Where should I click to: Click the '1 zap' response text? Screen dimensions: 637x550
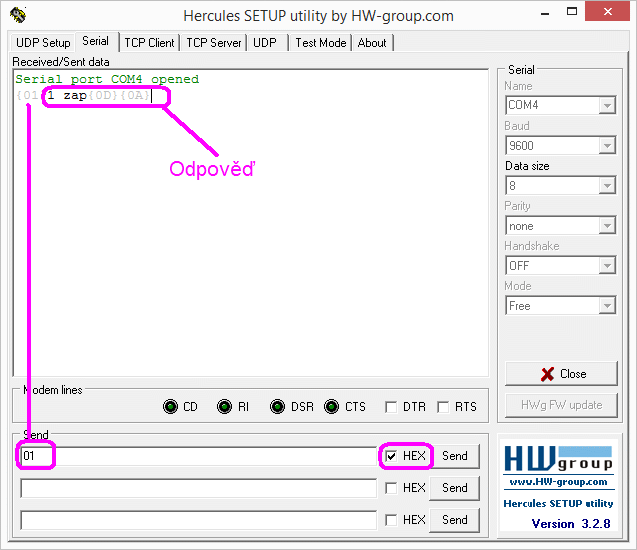(67, 95)
